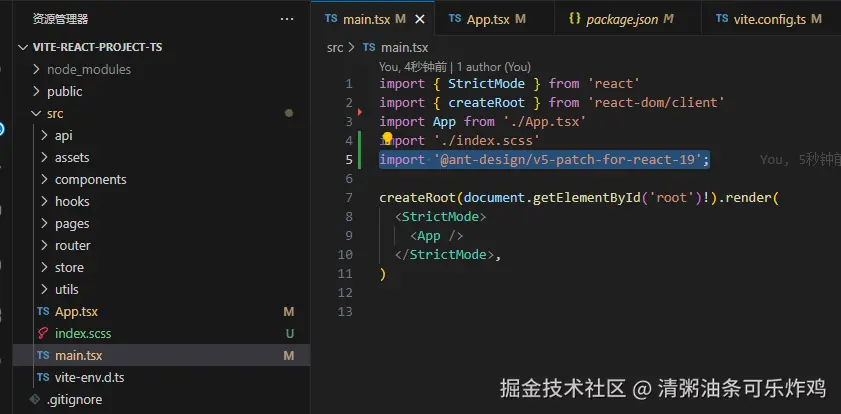Click the TS icon beside vite-env.d.ts

point(43,377)
